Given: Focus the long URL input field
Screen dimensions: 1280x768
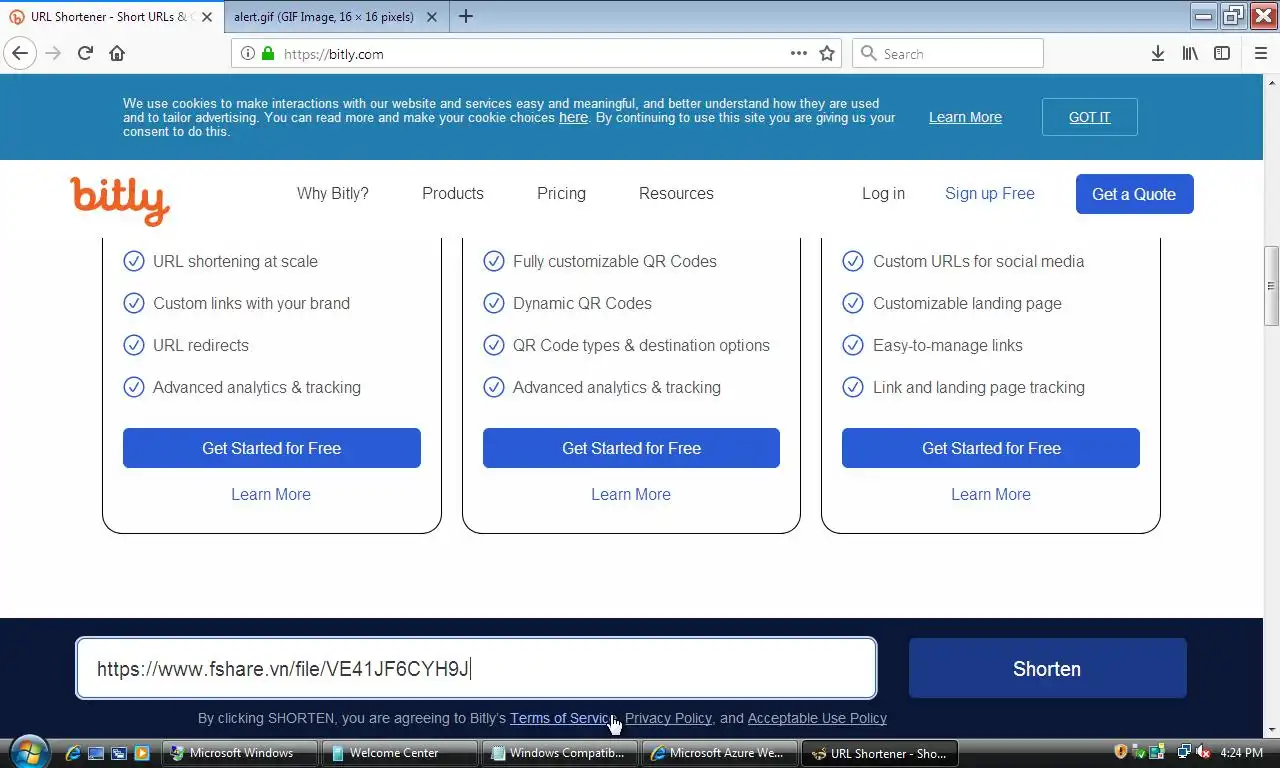Looking at the screenshot, I should point(476,668).
